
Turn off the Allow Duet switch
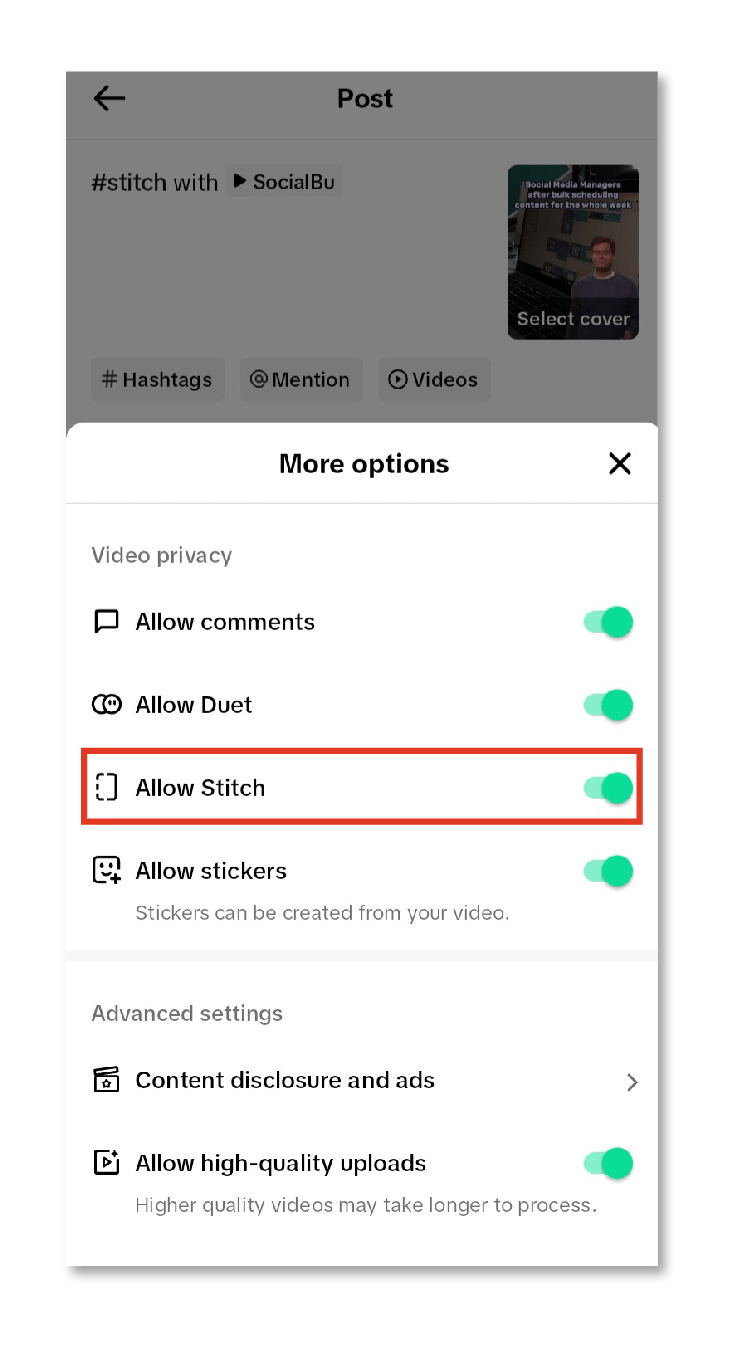(609, 705)
